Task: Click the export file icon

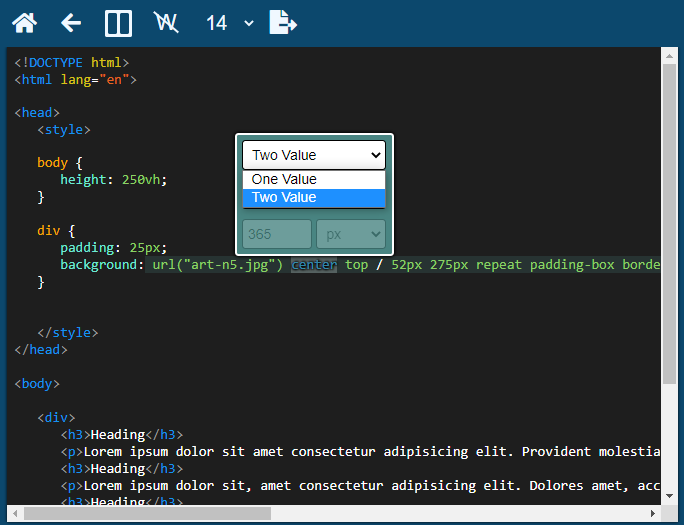Action: point(283,22)
